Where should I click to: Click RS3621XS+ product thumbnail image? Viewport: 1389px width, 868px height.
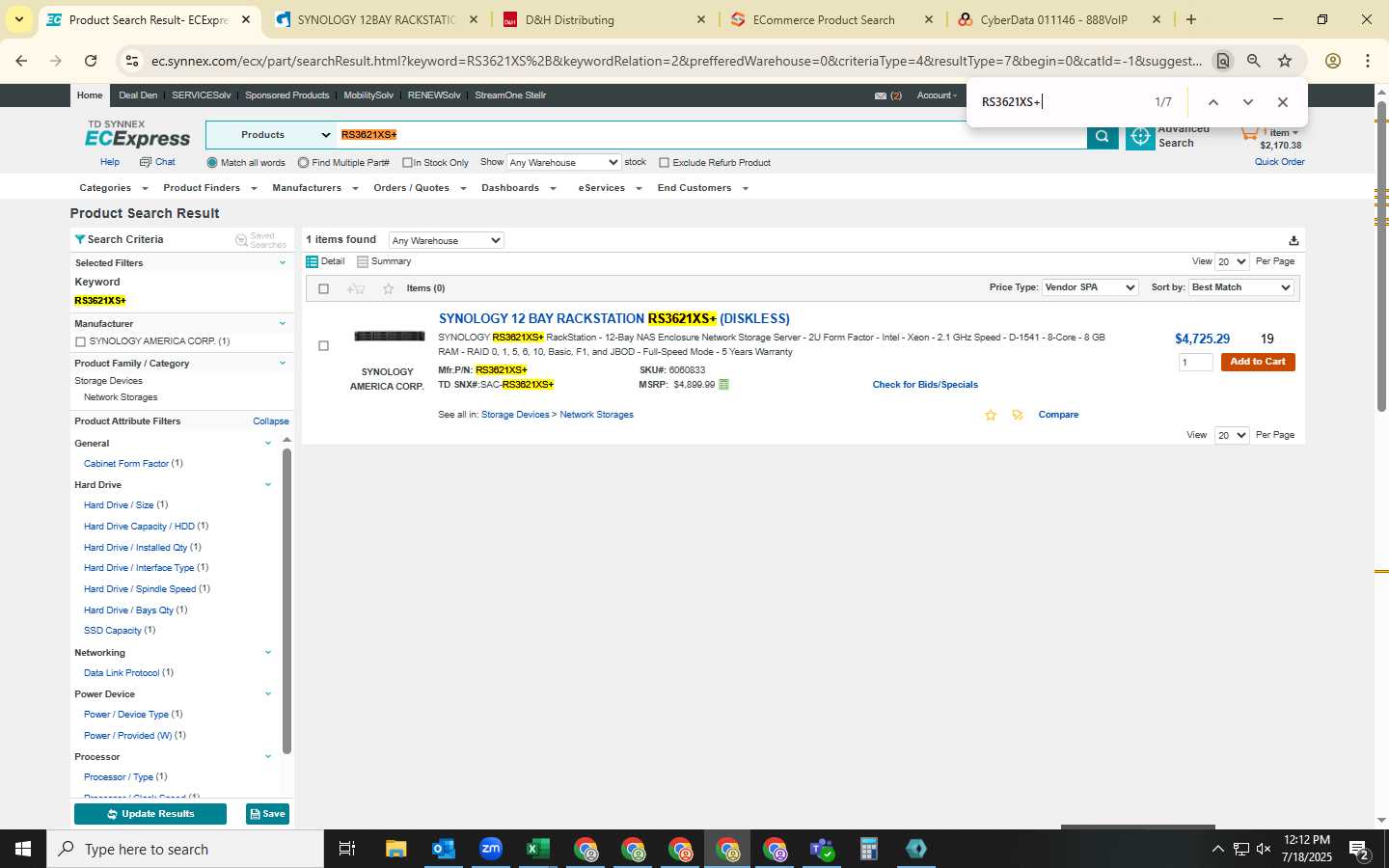(389, 336)
